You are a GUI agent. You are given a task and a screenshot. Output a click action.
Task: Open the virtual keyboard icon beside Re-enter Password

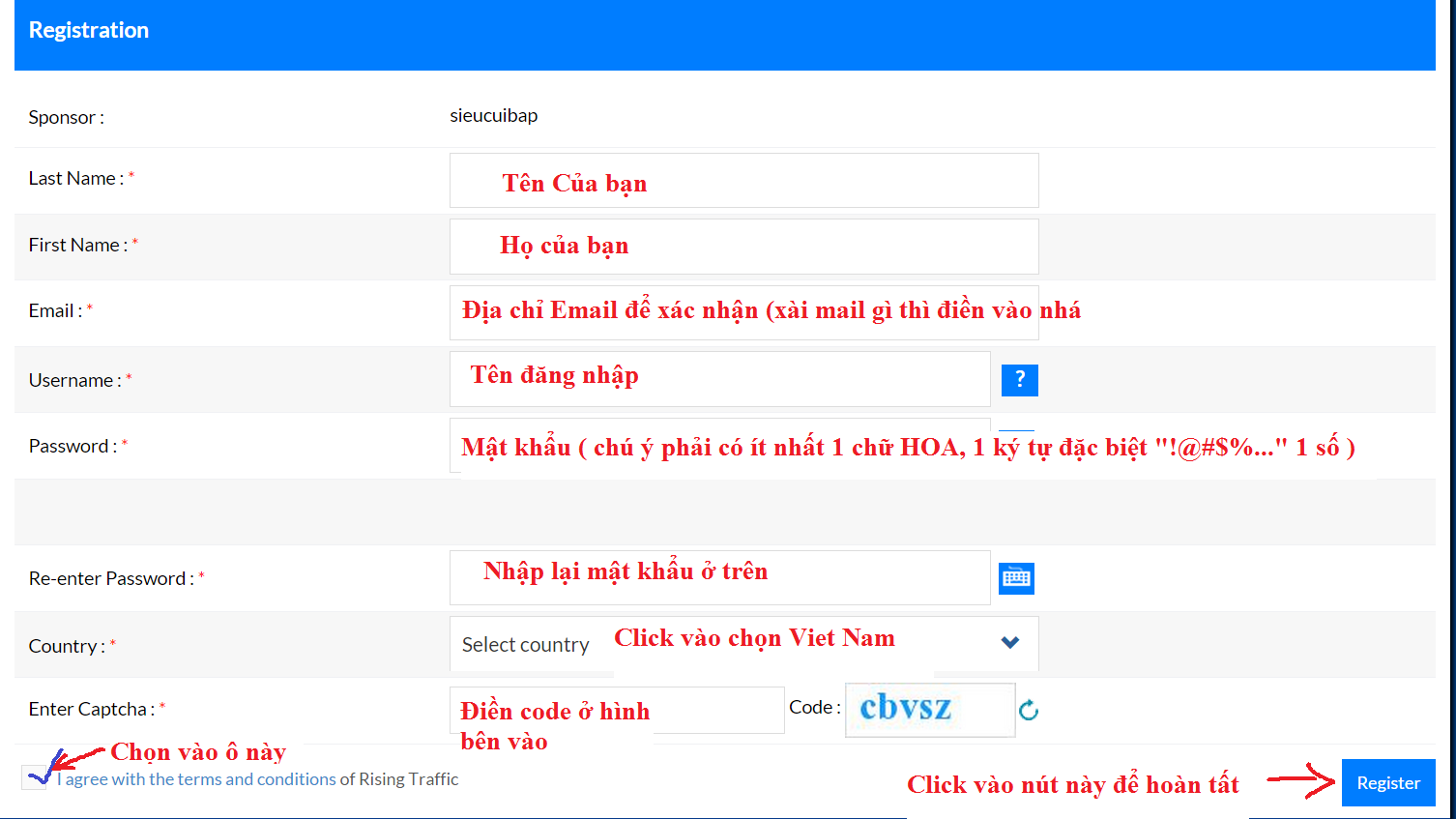tap(1016, 578)
